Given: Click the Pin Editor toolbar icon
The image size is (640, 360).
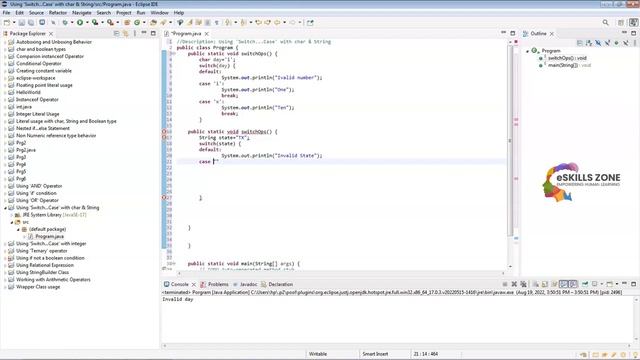Looking at the screenshot, I should [310, 23].
